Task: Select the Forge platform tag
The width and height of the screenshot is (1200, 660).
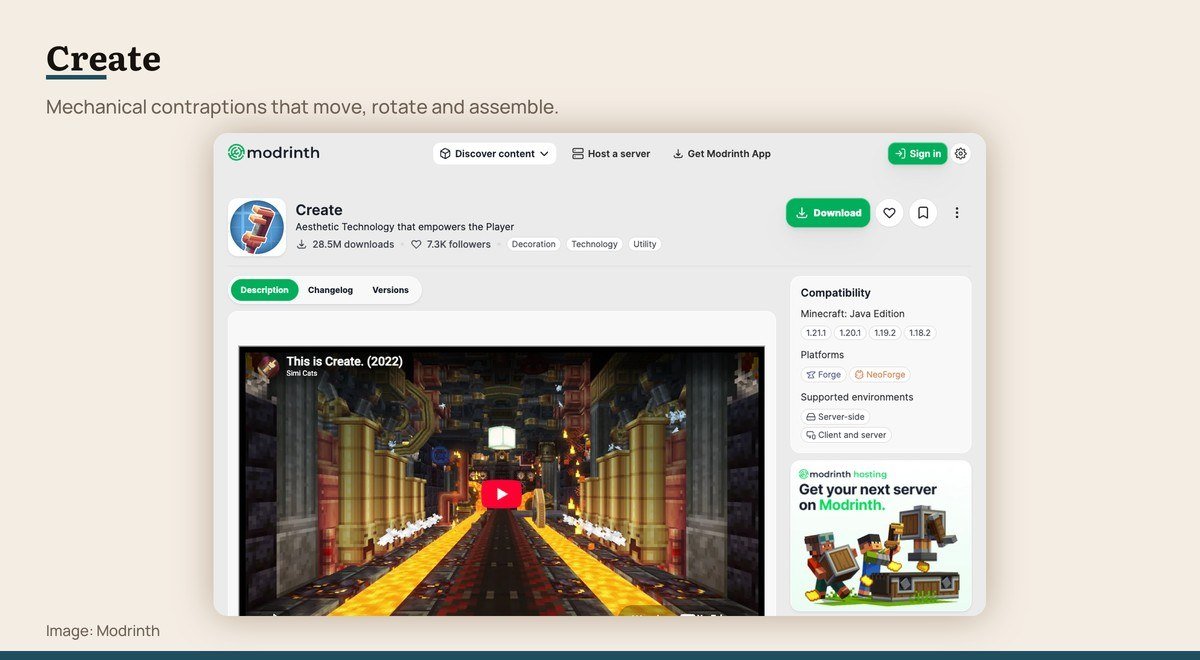Action: [x=823, y=375]
